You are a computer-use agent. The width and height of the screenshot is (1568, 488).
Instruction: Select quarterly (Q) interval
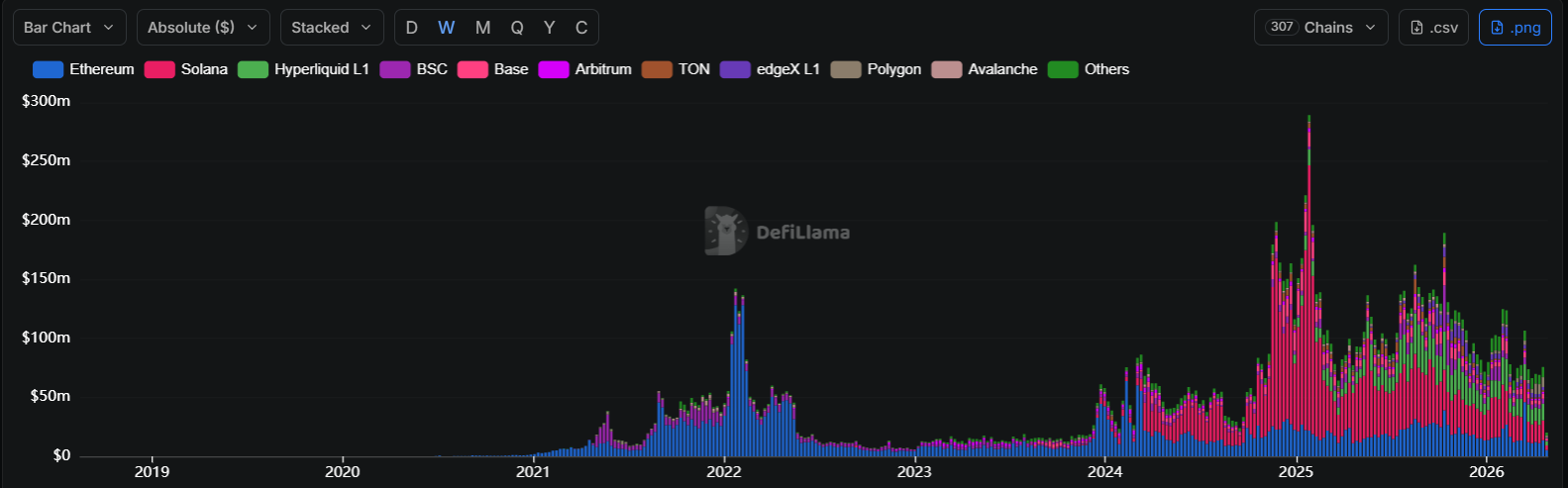tap(517, 28)
